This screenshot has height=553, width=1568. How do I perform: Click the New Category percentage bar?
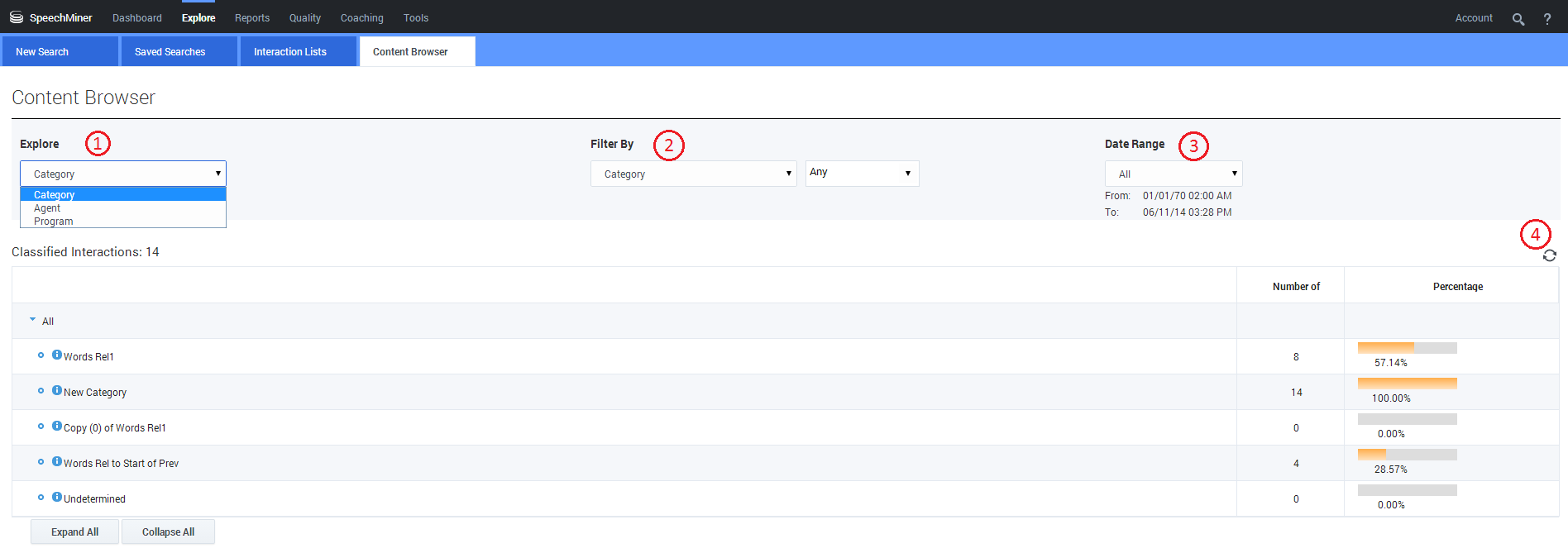pyautogui.click(x=1407, y=384)
